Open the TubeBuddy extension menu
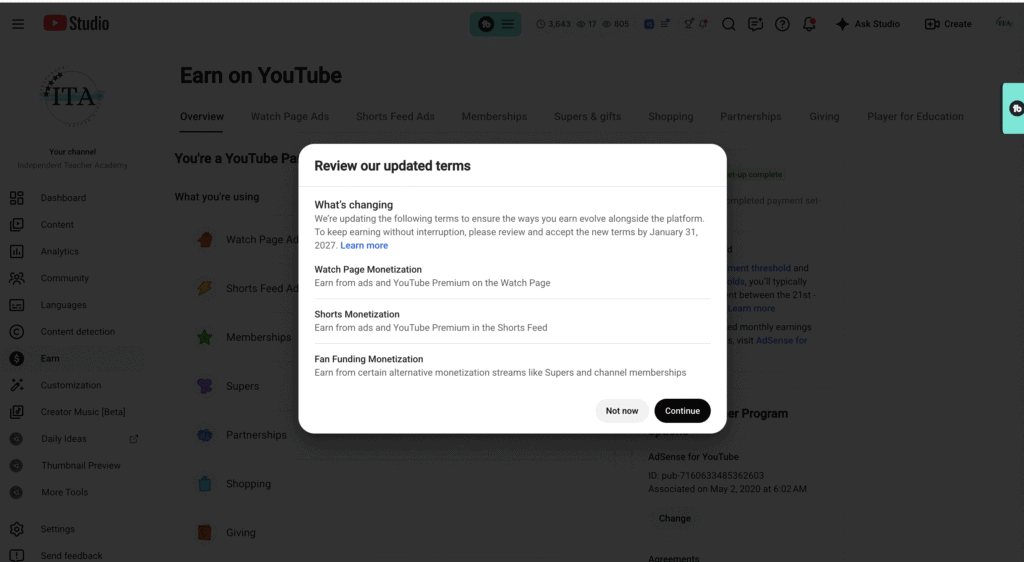1024x562 pixels. (496, 24)
